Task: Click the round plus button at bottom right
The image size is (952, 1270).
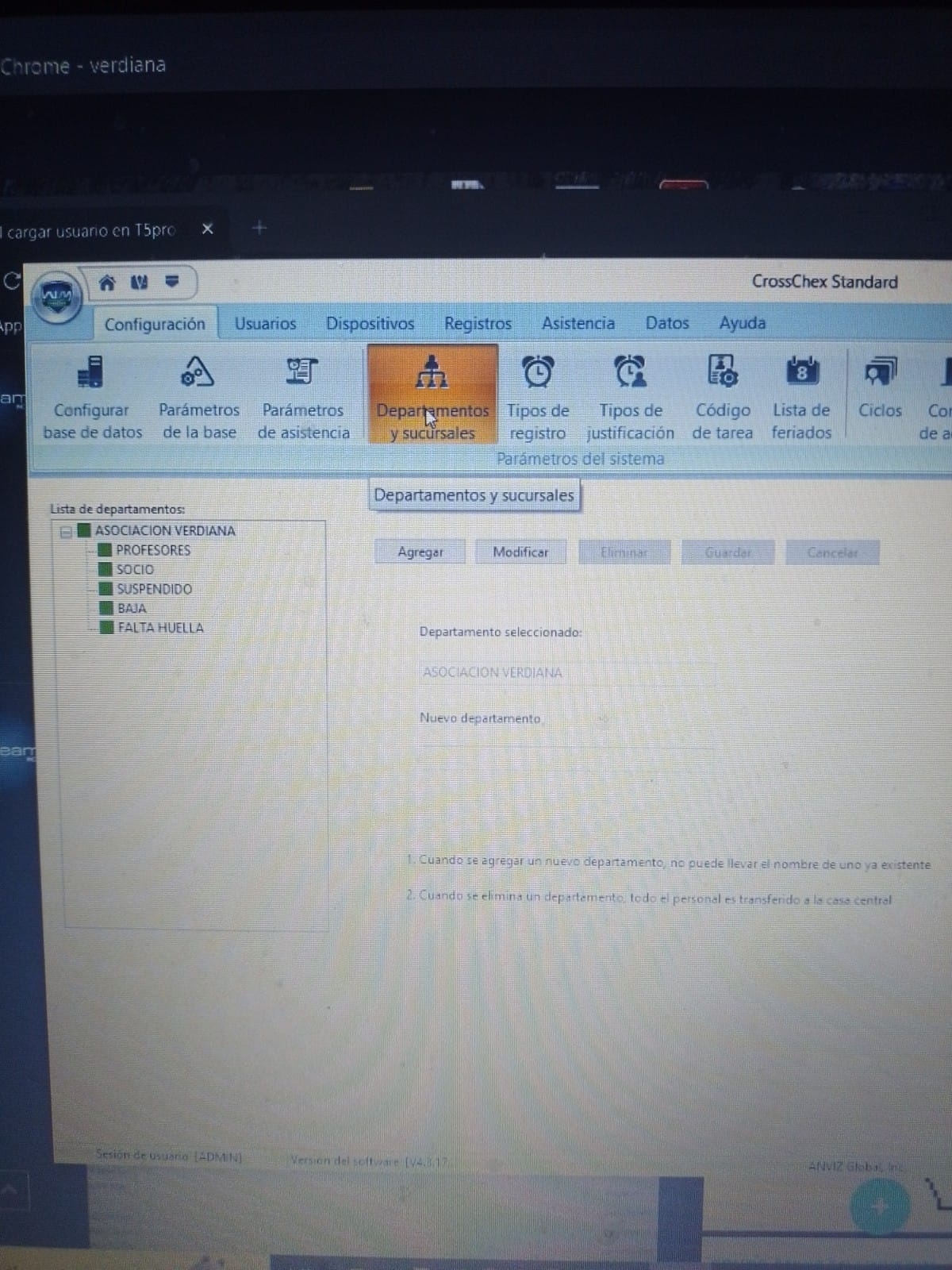Action: point(878,1206)
